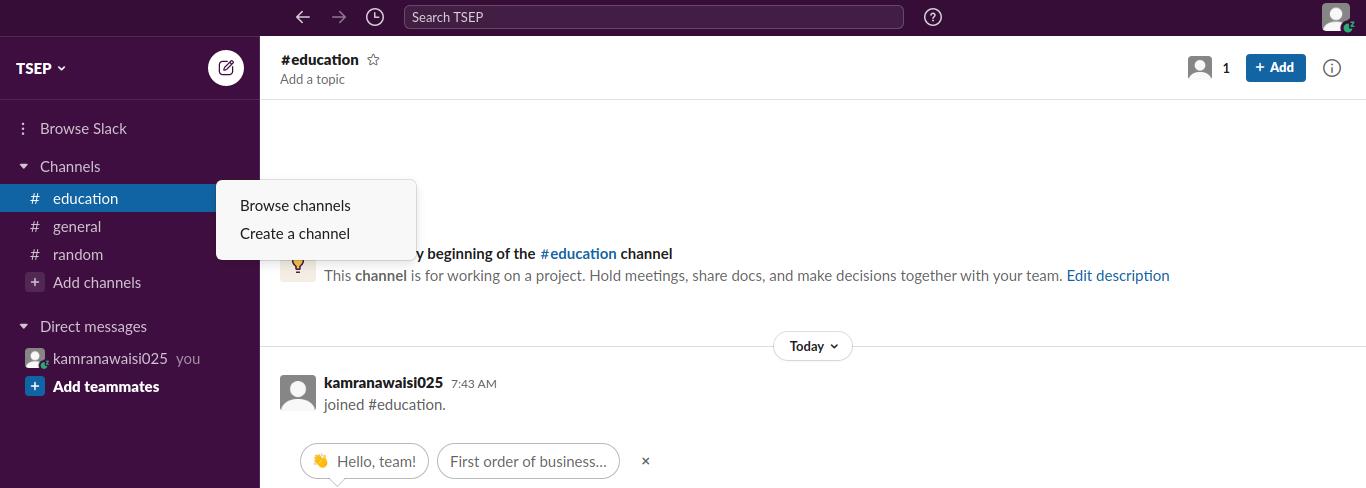Click the compose new message icon
Viewport: 1366px width, 488px height.
[x=226, y=68]
